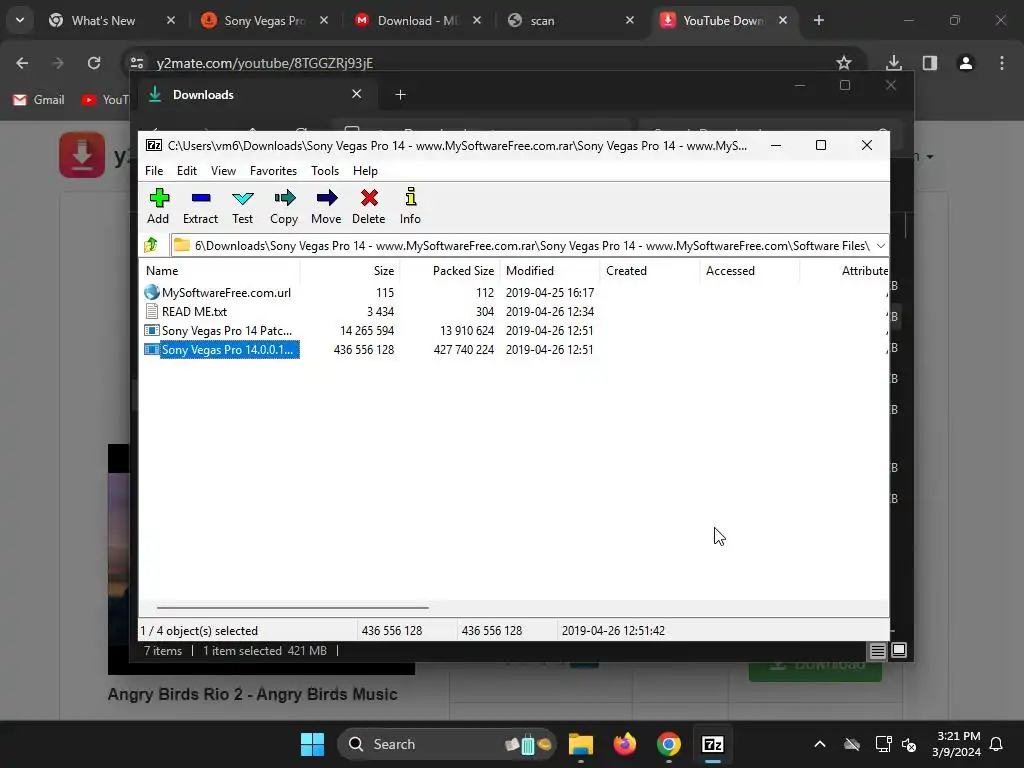Viewport: 1024px width, 768px height.
Task: Switch to the Sony Vegas Pro Chrome tab
Action: pos(266,20)
